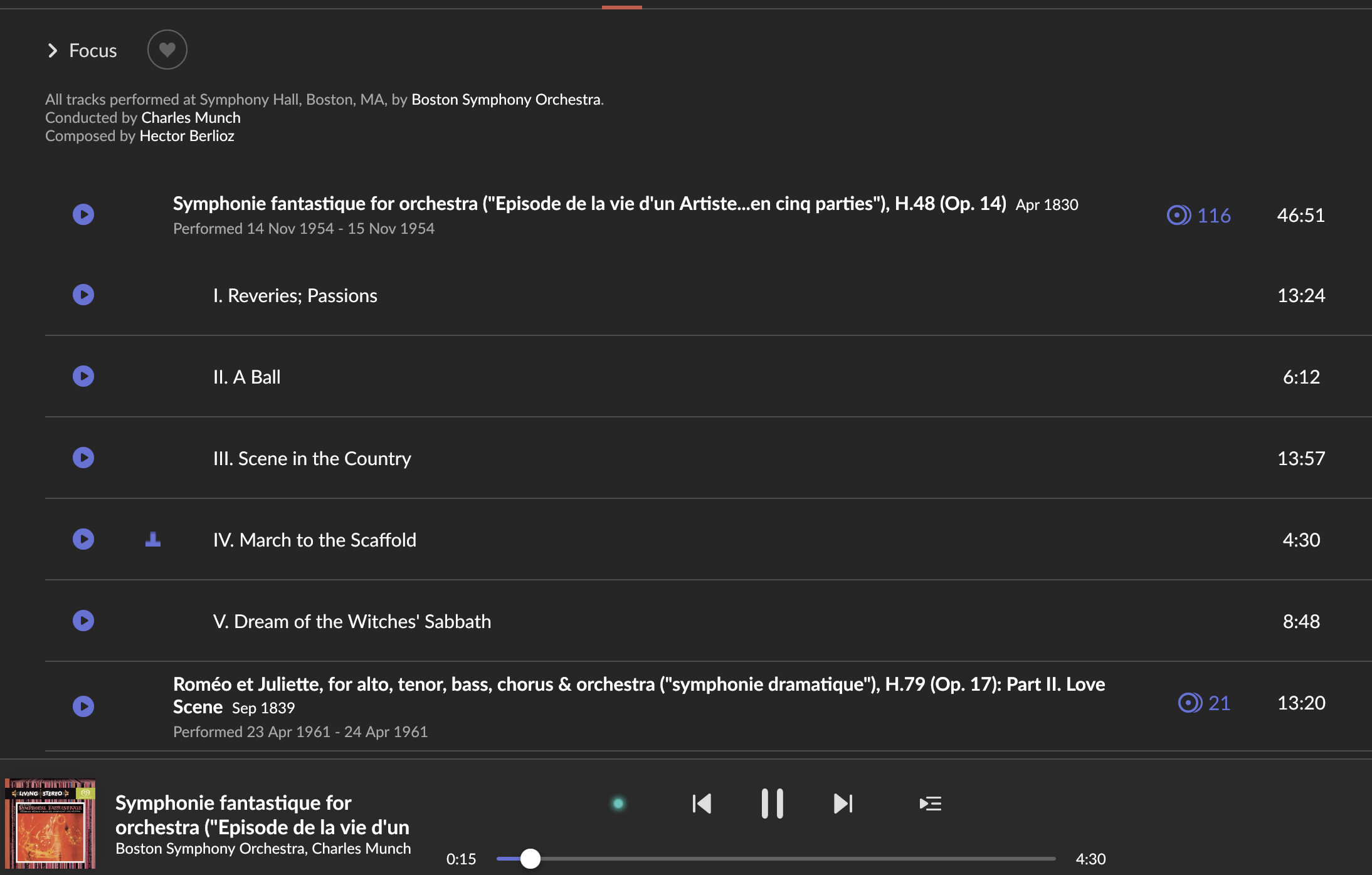The height and width of the screenshot is (875, 1372).
Task: Play V. Dream of the Witches' Sabbath
Action: click(x=83, y=621)
